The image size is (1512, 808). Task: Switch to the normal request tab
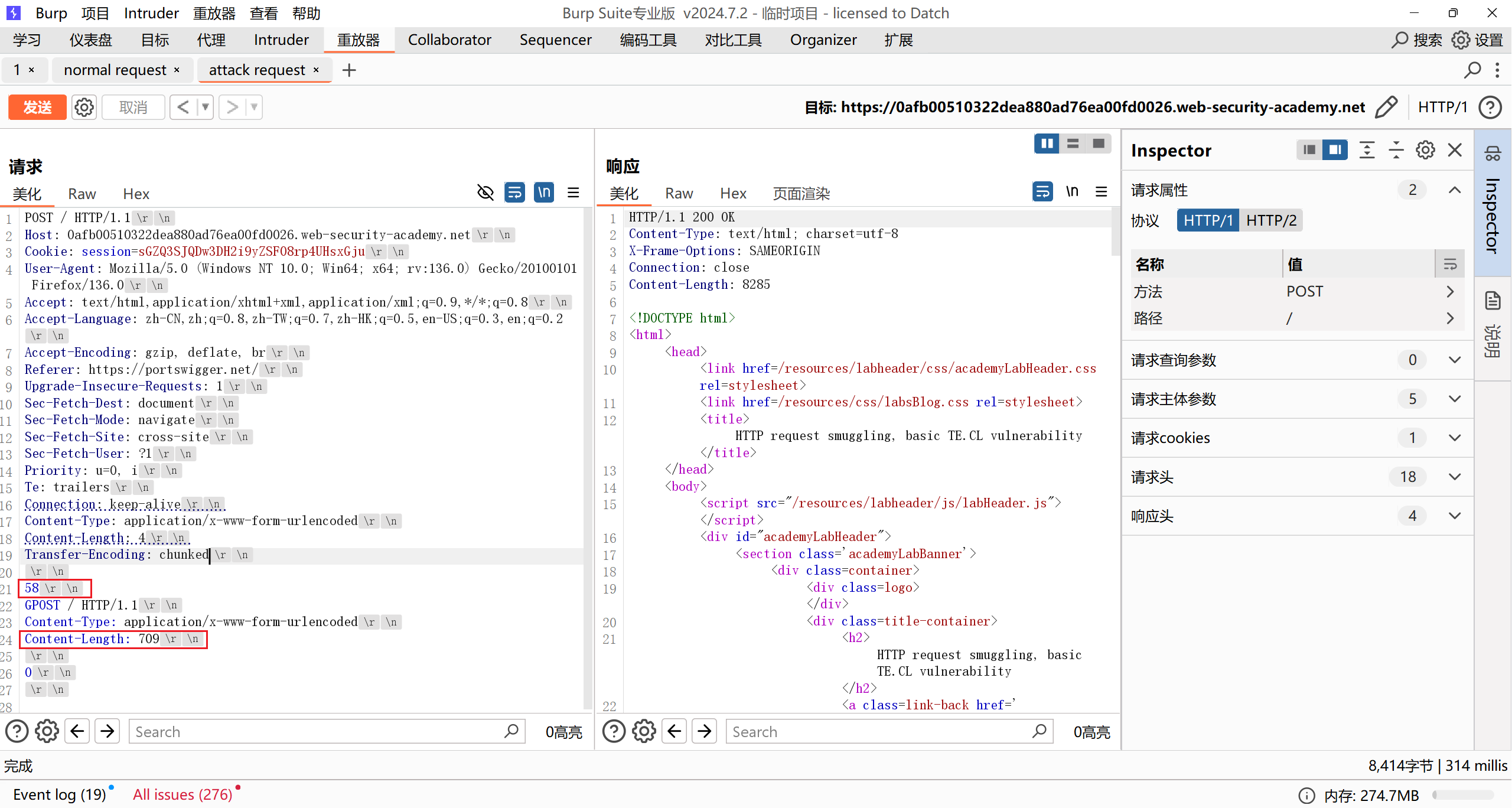coord(115,70)
